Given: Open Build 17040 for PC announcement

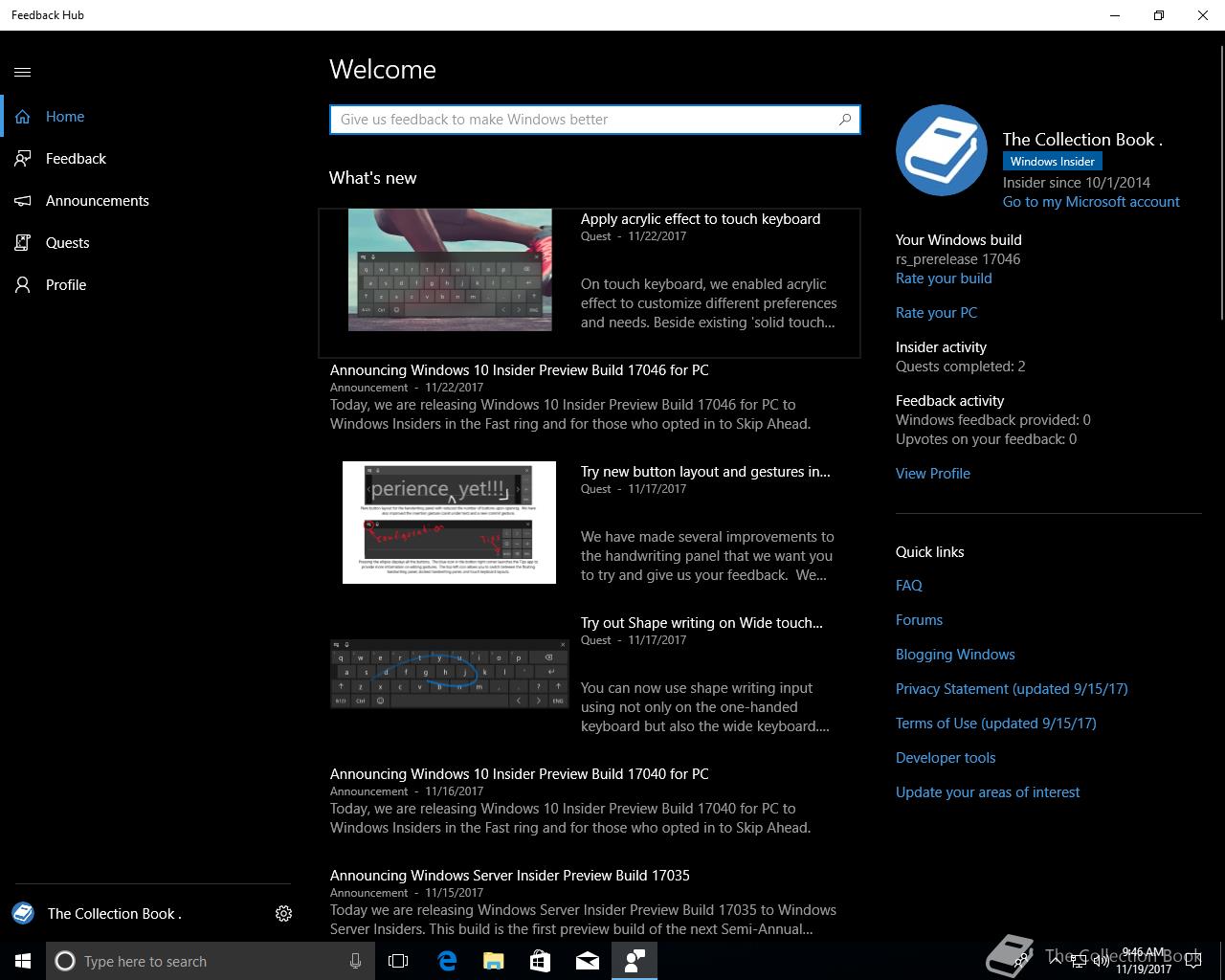Looking at the screenshot, I should (x=520, y=774).
